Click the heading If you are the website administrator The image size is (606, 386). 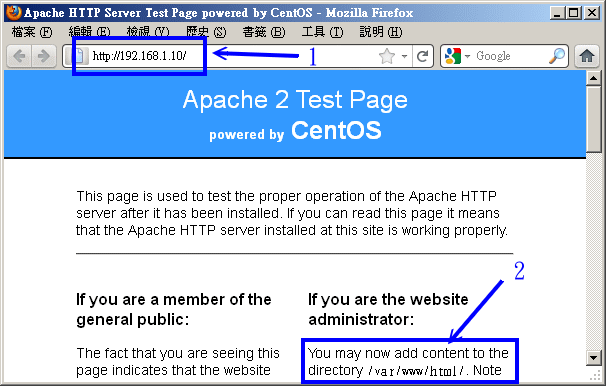click(388, 309)
